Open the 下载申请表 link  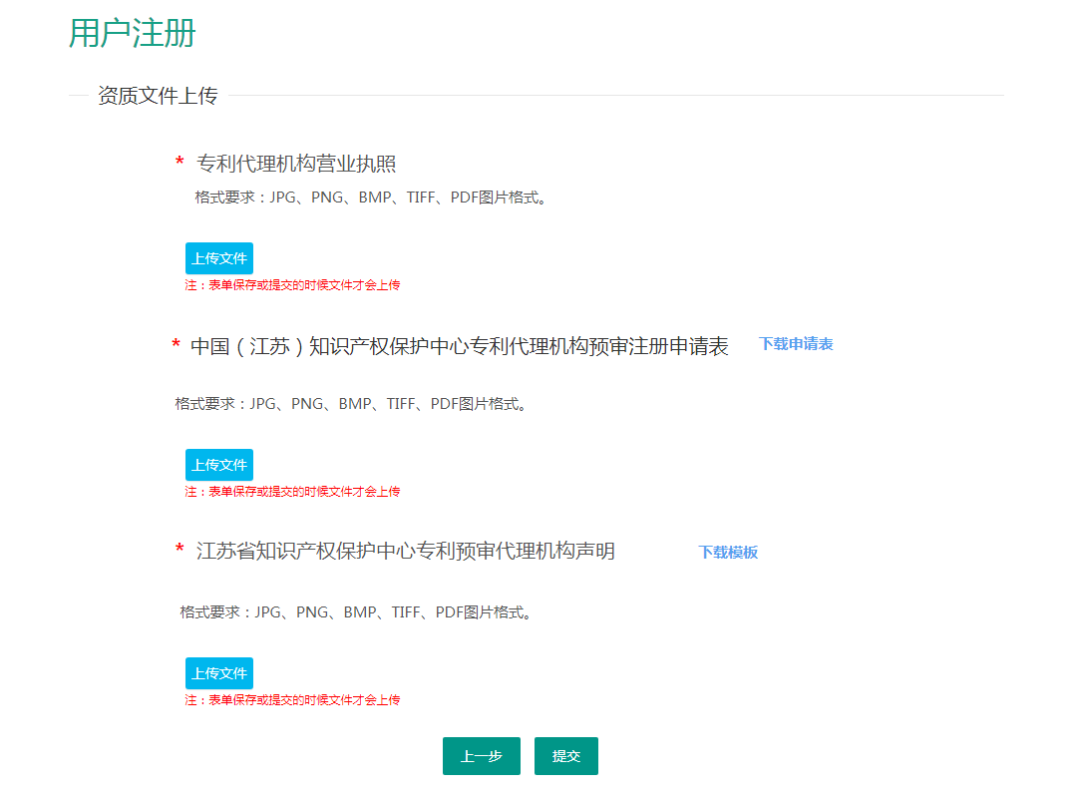(x=795, y=344)
